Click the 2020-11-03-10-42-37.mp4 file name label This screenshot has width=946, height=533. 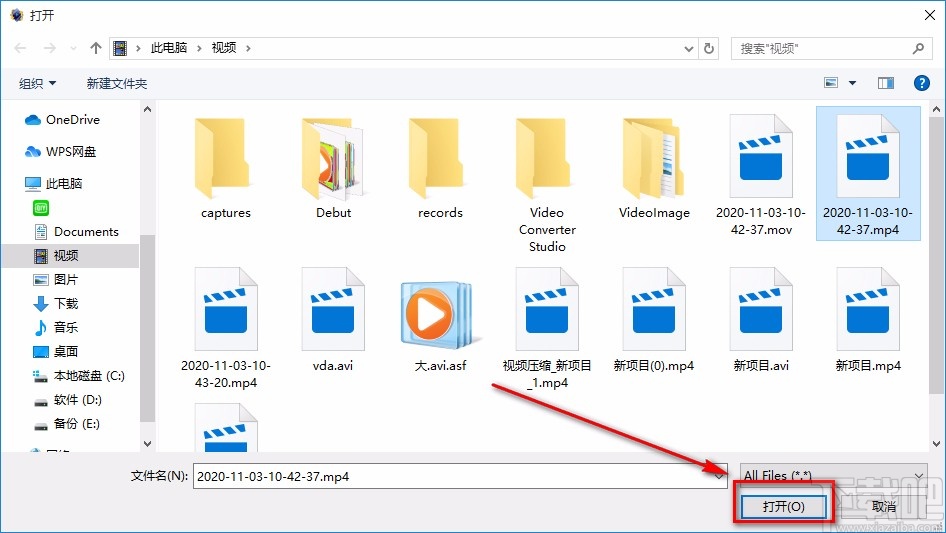click(x=868, y=221)
